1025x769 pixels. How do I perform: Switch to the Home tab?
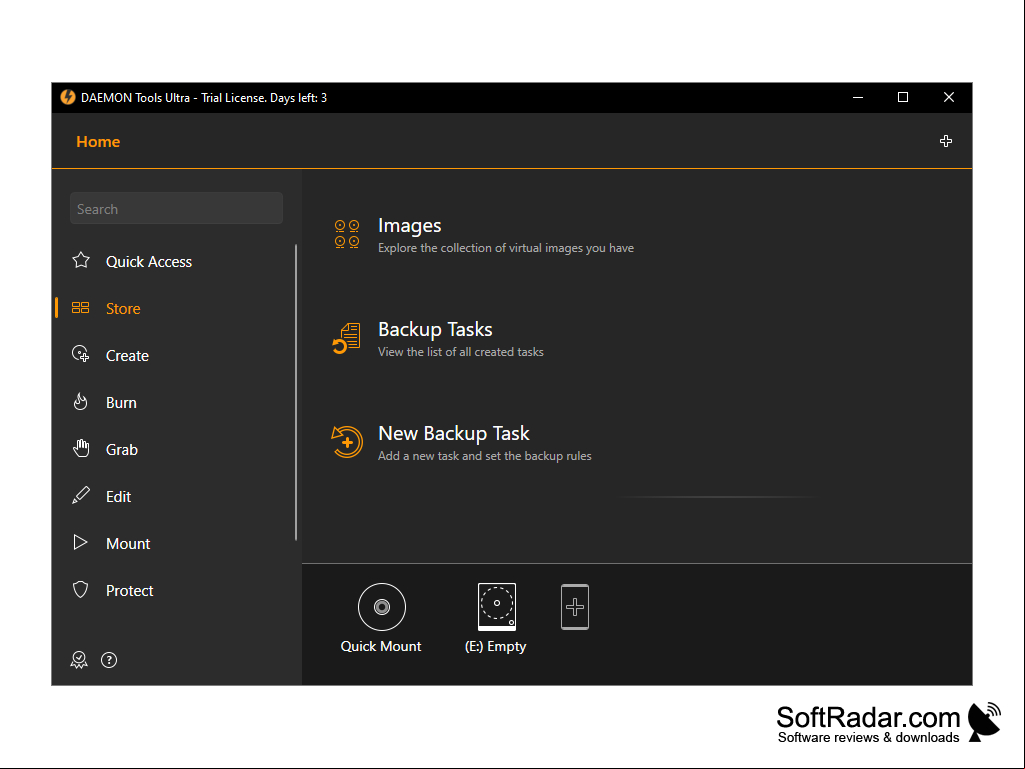[98, 142]
